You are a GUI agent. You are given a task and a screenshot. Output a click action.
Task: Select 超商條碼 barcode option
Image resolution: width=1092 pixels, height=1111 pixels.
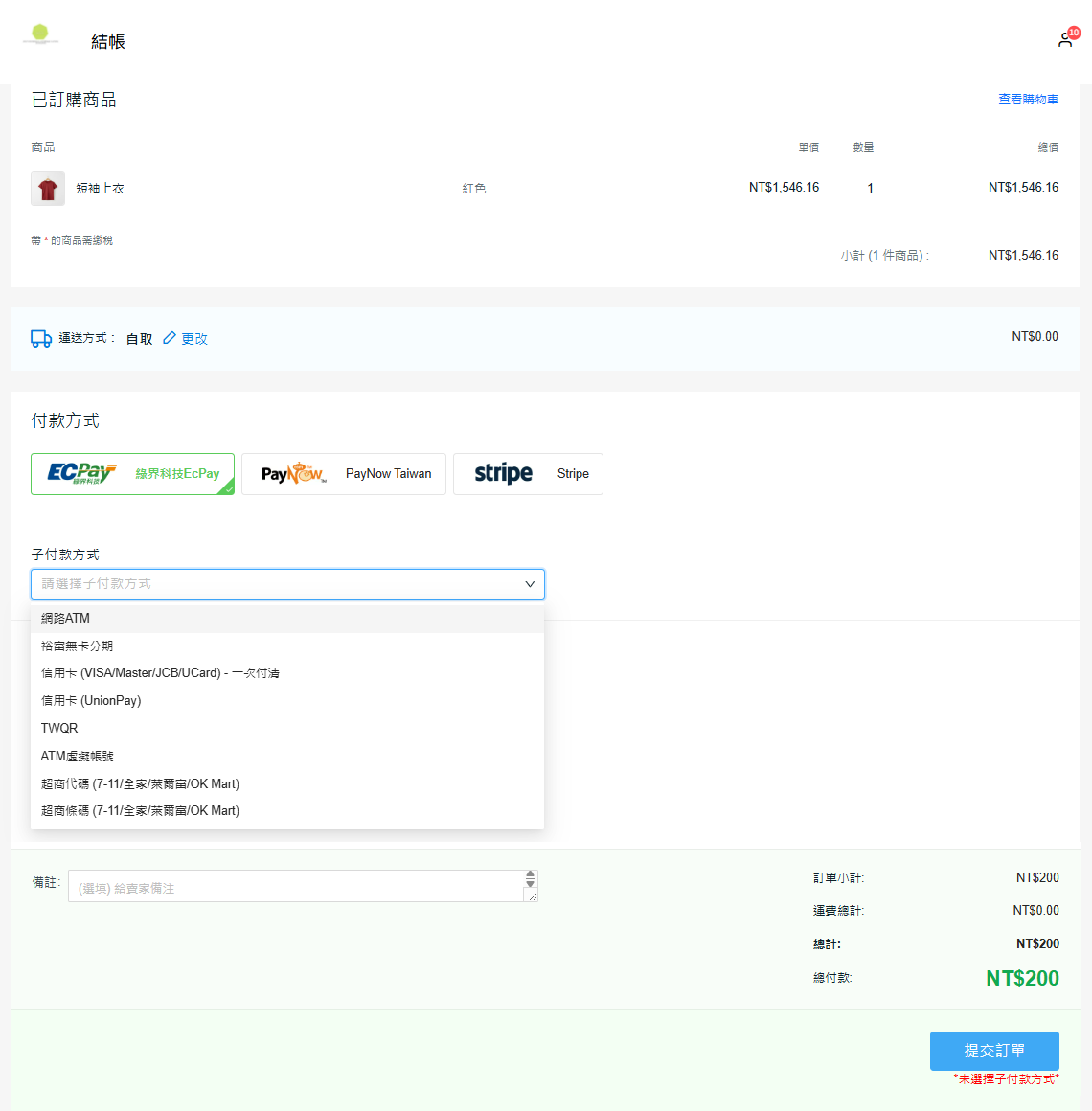tap(140, 811)
